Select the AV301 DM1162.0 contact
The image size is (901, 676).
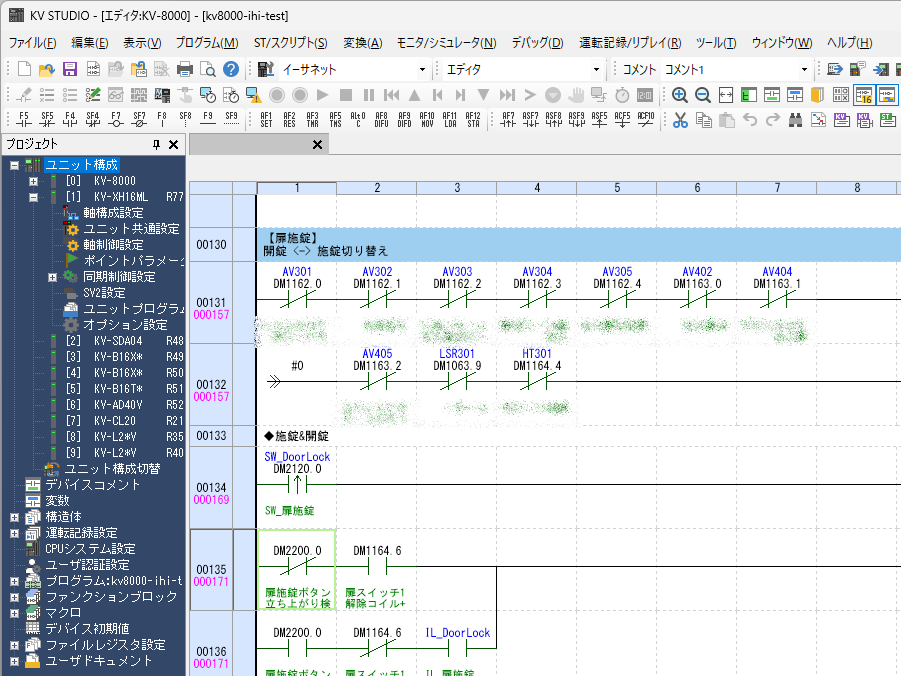click(x=297, y=299)
